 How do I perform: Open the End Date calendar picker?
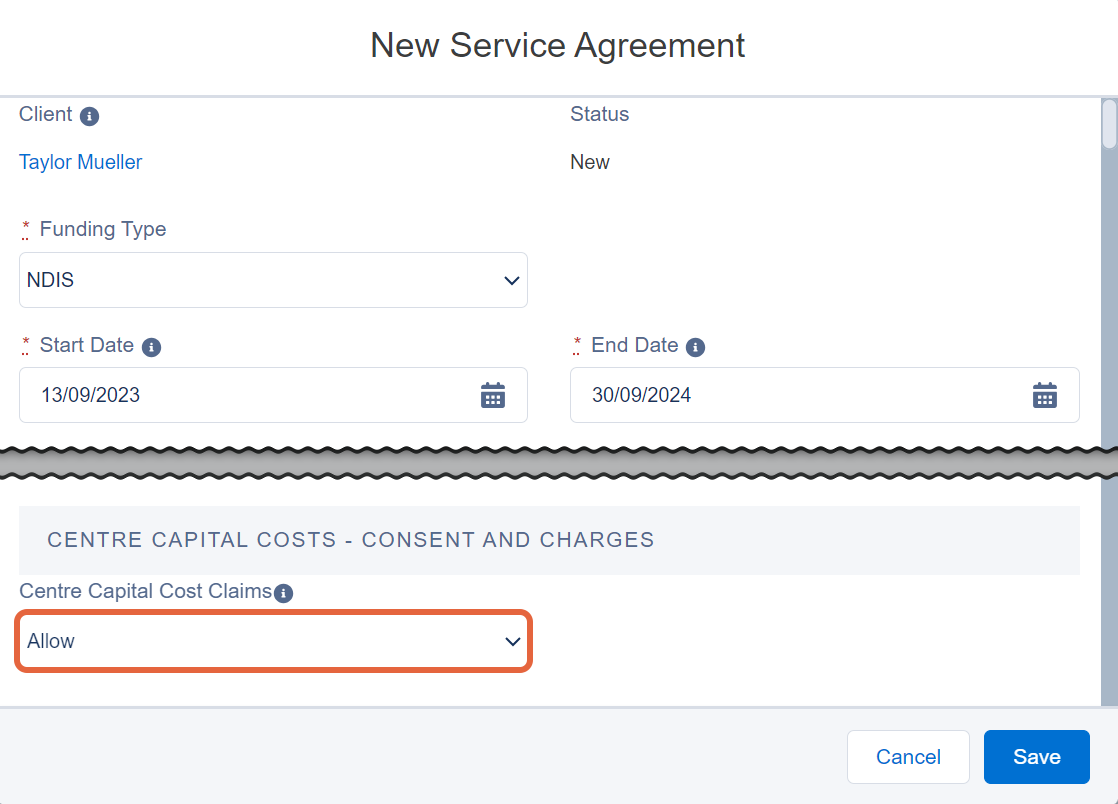click(1045, 396)
